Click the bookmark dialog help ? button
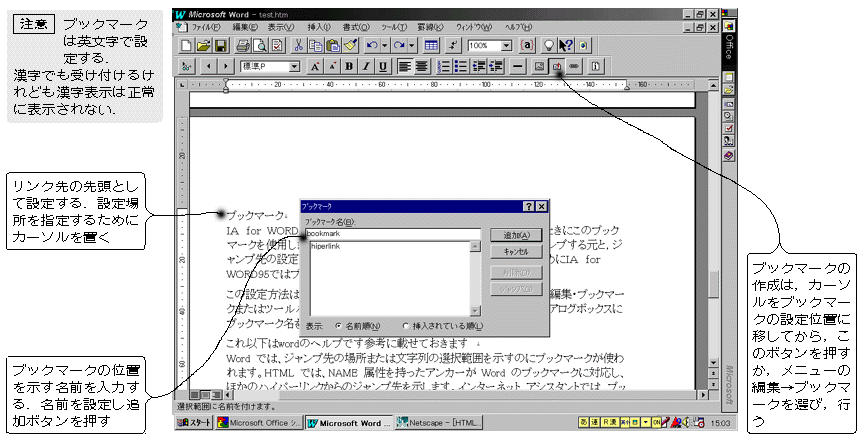The width and height of the screenshot is (865, 441). pyautogui.click(x=529, y=206)
